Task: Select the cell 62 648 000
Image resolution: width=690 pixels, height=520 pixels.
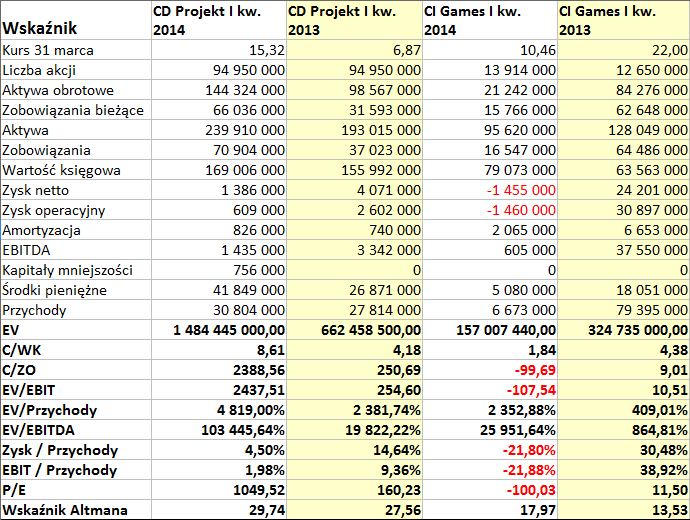Action: 624,110
